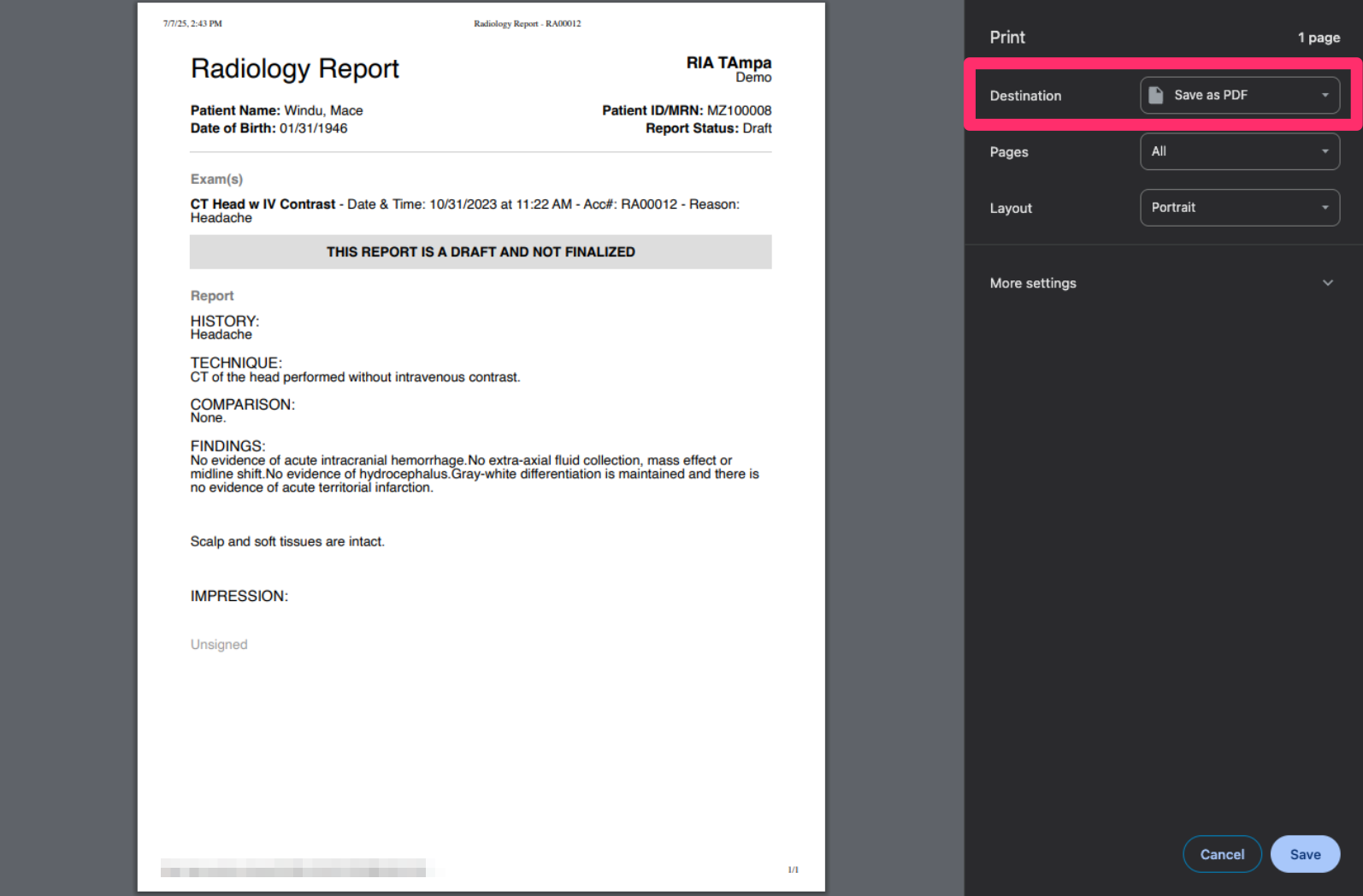1363x896 pixels.
Task: Open the Layout dropdown set to Portrait
Action: pyautogui.click(x=1239, y=208)
